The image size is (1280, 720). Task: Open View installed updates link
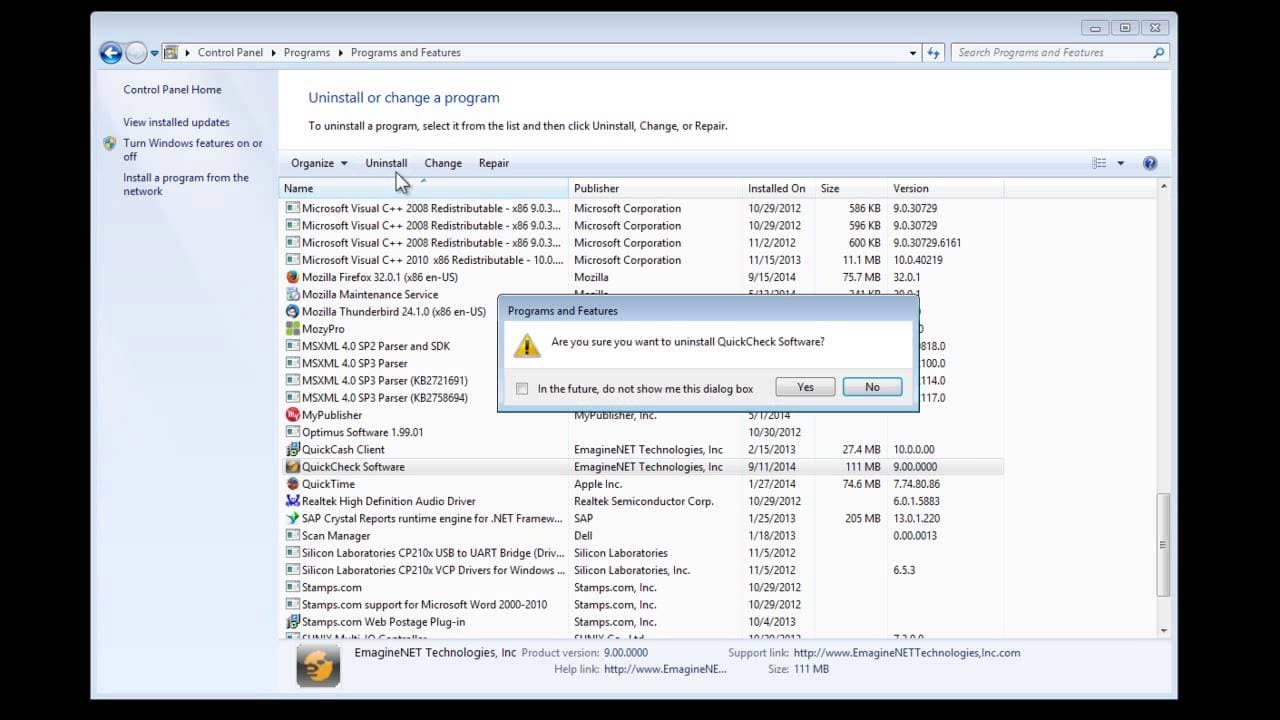click(x=176, y=122)
